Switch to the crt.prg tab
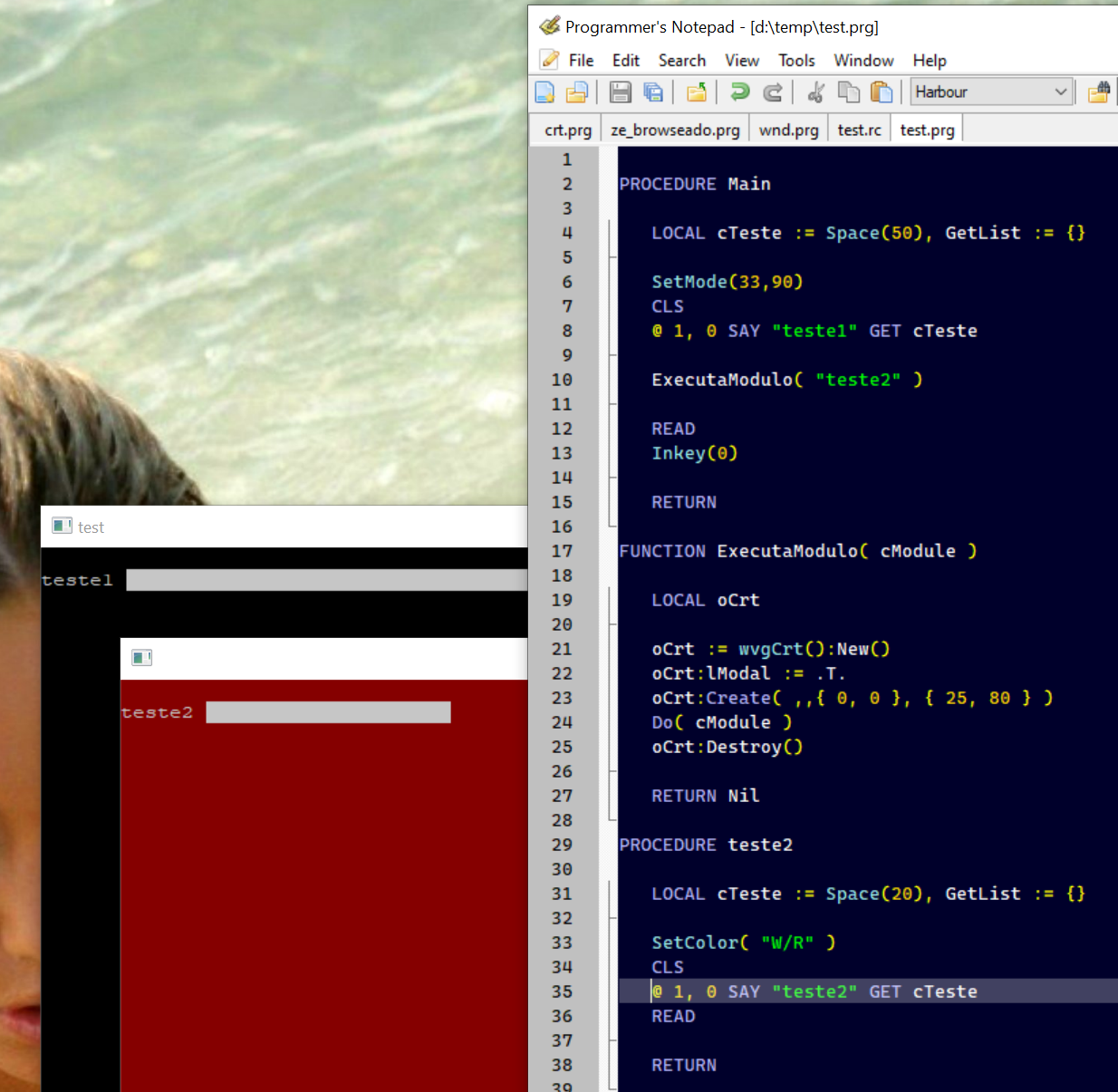This screenshot has height=1092, width=1118. 568,130
